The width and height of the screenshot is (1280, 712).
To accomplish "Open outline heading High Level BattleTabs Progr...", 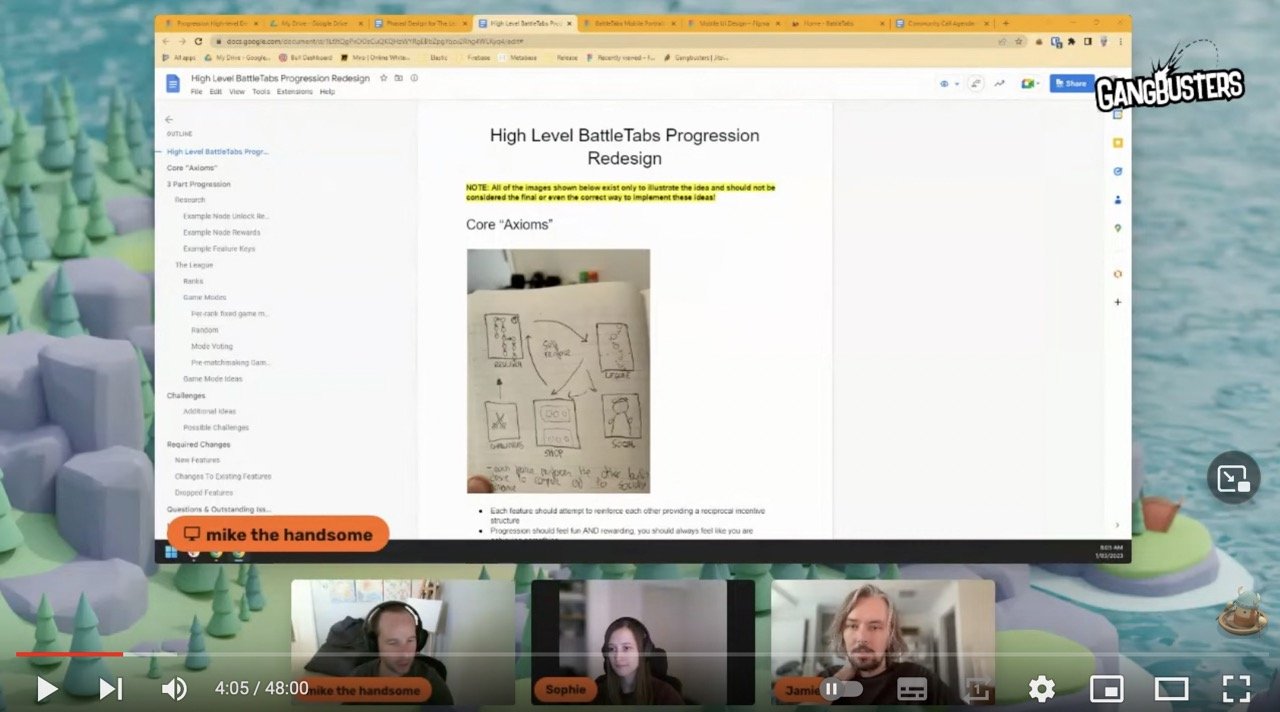I will click(218, 152).
